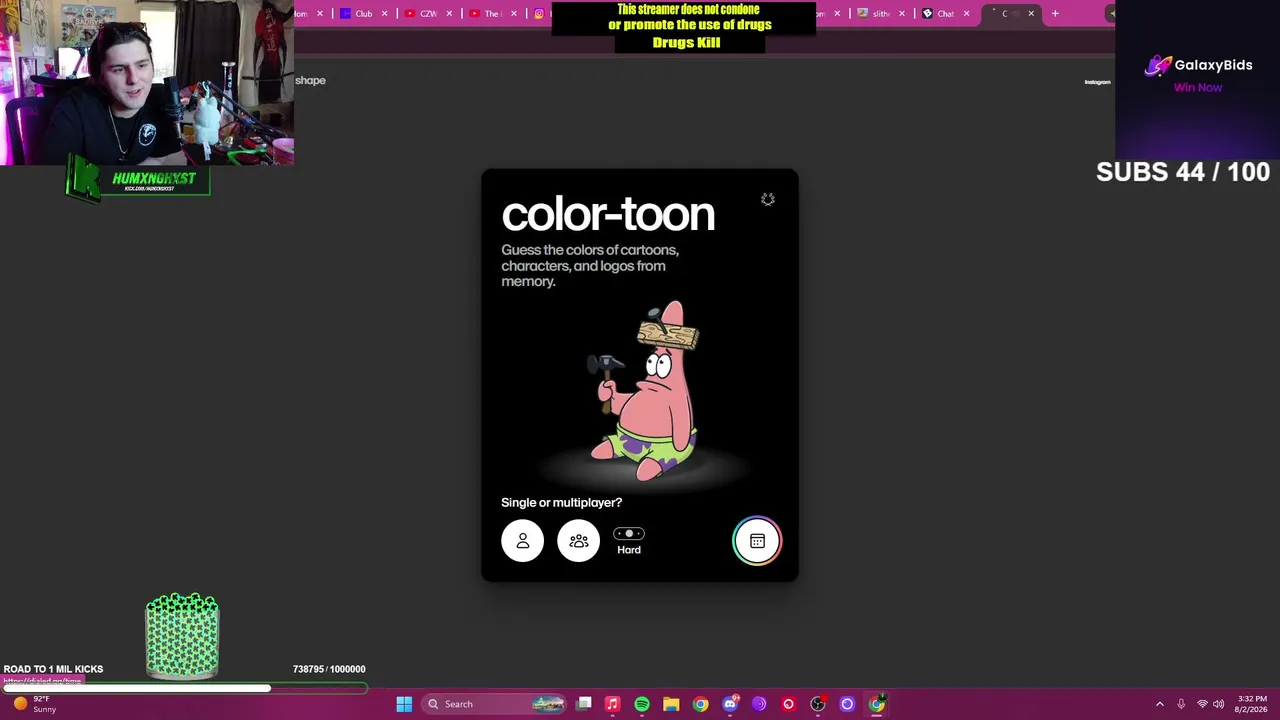
Task: Click the taskbar Search box
Action: [495, 704]
